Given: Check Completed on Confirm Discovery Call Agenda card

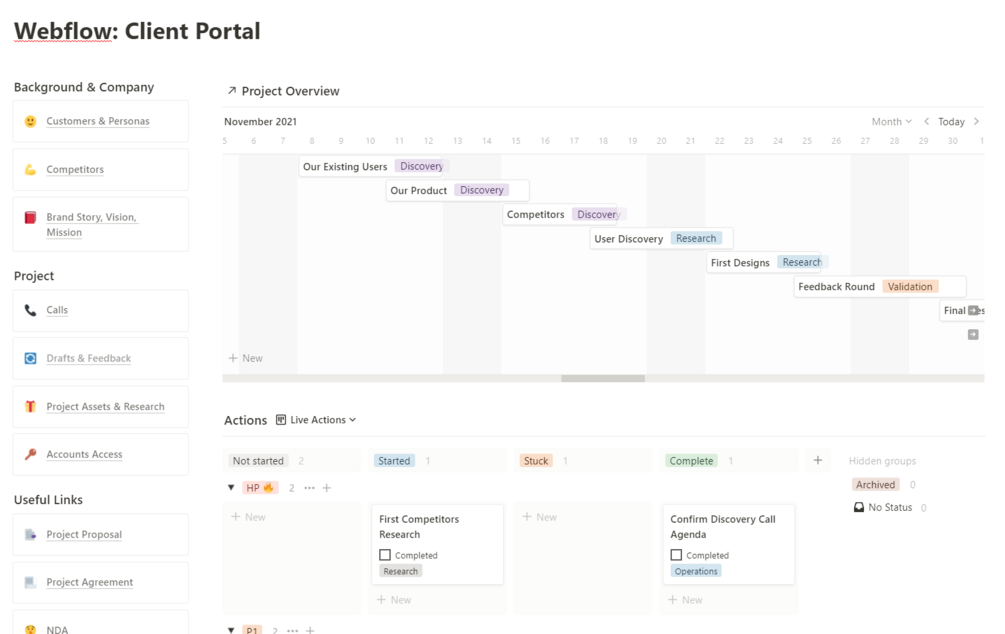Looking at the screenshot, I should [676, 555].
